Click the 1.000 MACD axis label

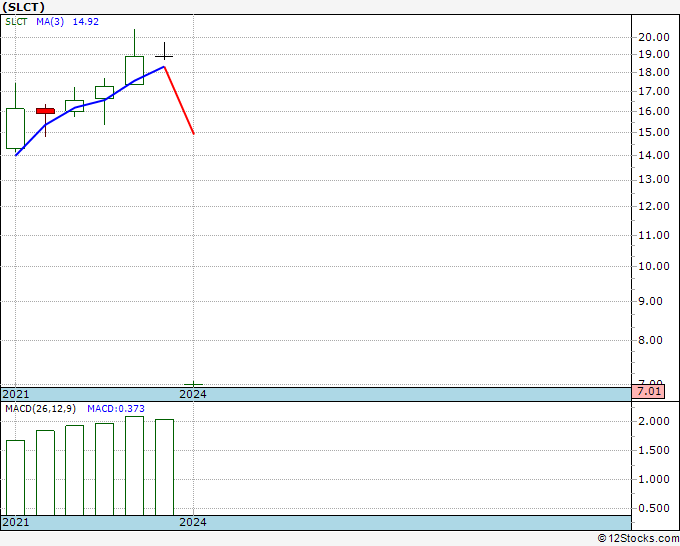[654, 480]
